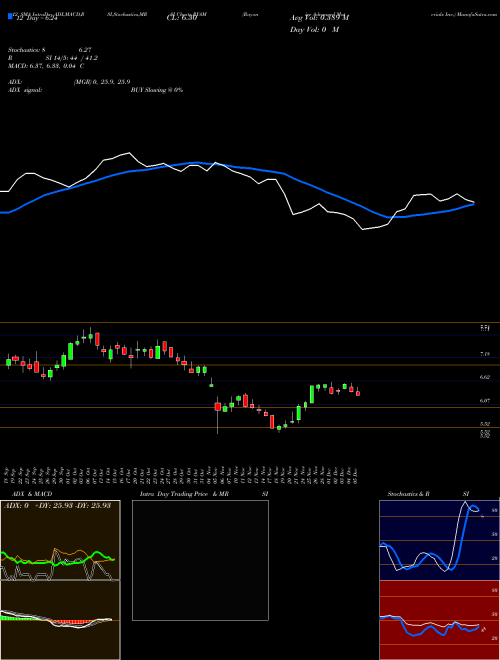Click the MACD histogram panel

pyautogui.click(x=60, y=620)
